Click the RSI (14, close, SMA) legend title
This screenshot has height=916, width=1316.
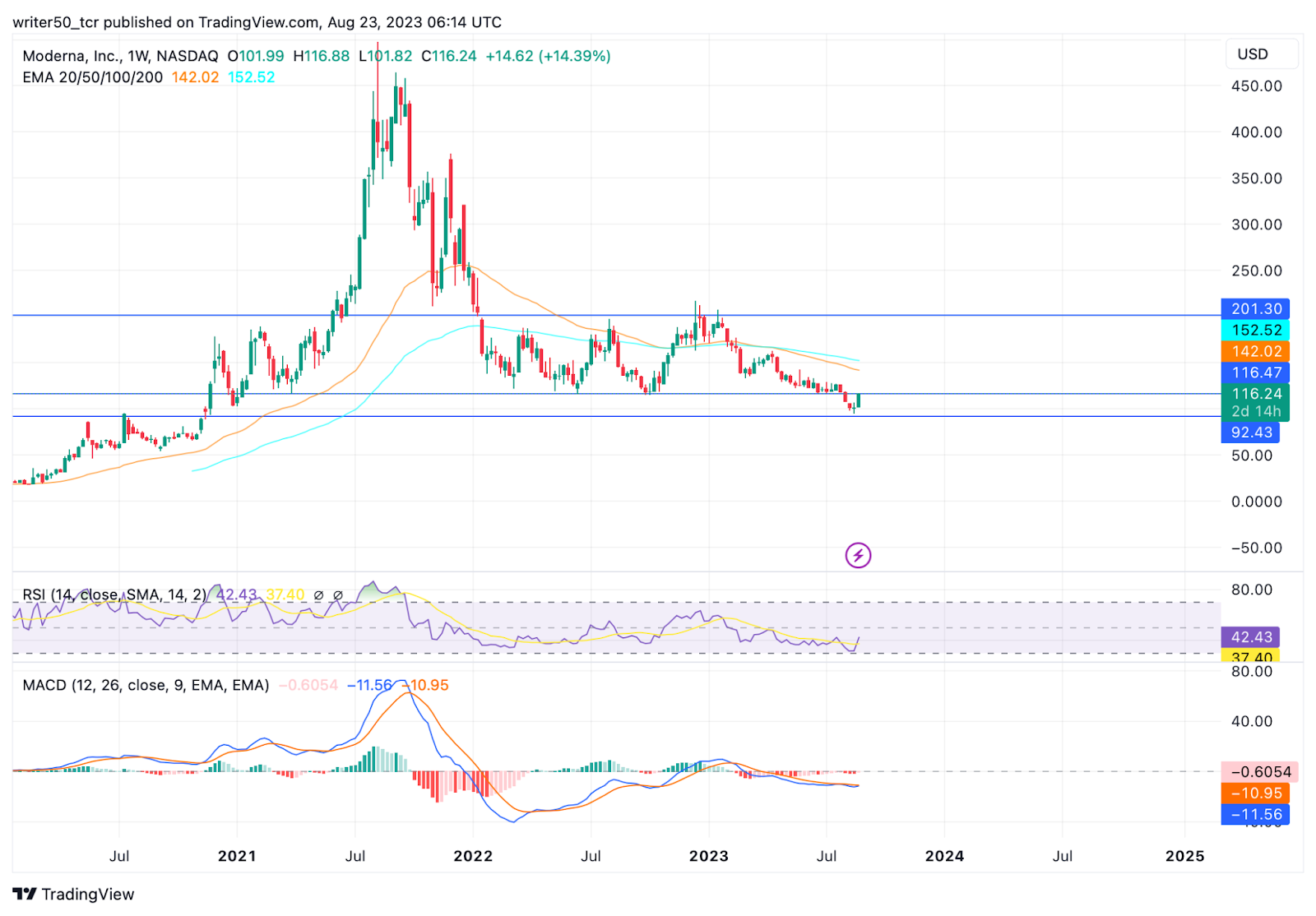[x=115, y=594]
